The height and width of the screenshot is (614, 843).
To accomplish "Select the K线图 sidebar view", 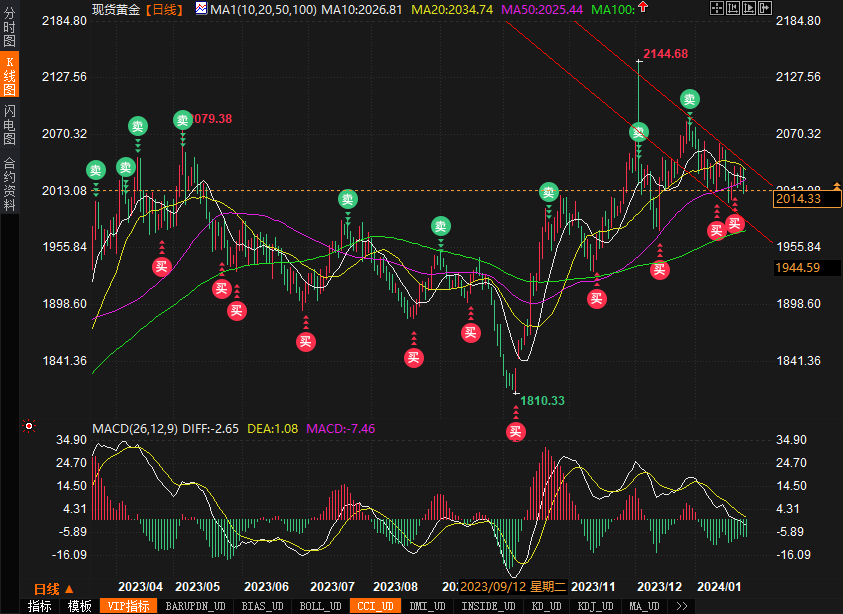I will [x=9, y=76].
